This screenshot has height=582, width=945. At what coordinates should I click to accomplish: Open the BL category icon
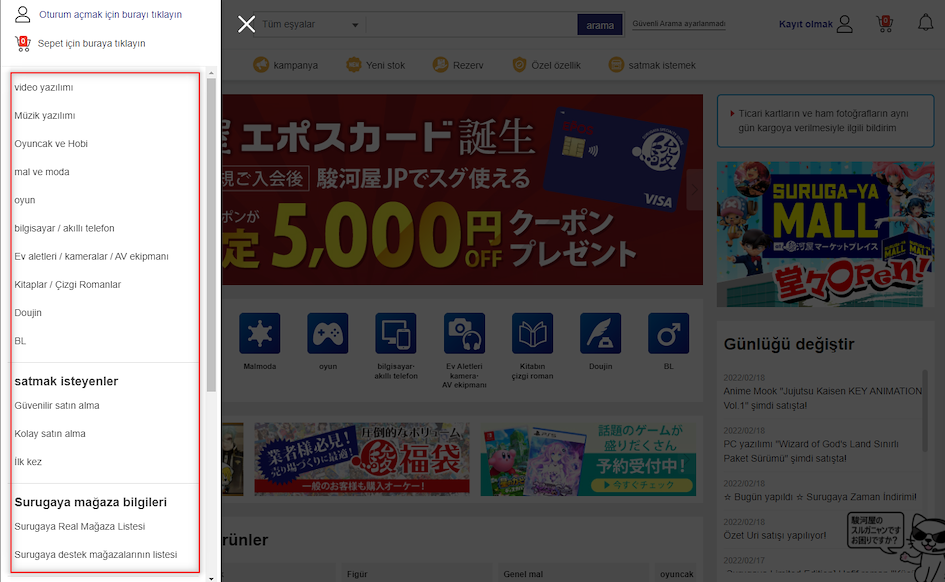point(668,333)
